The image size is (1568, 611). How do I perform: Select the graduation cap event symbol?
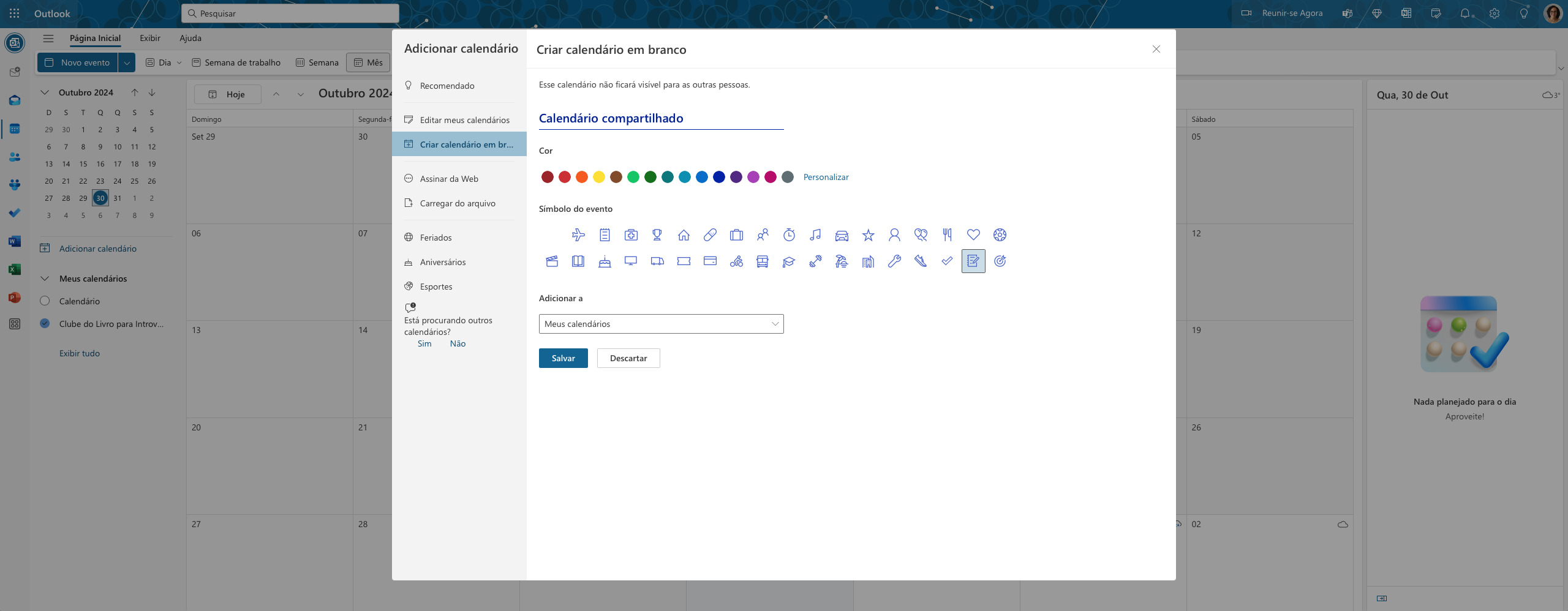tap(788, 261)
